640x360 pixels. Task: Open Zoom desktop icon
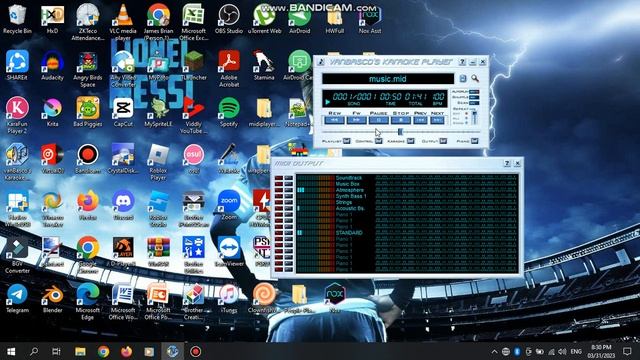[229, 205]
